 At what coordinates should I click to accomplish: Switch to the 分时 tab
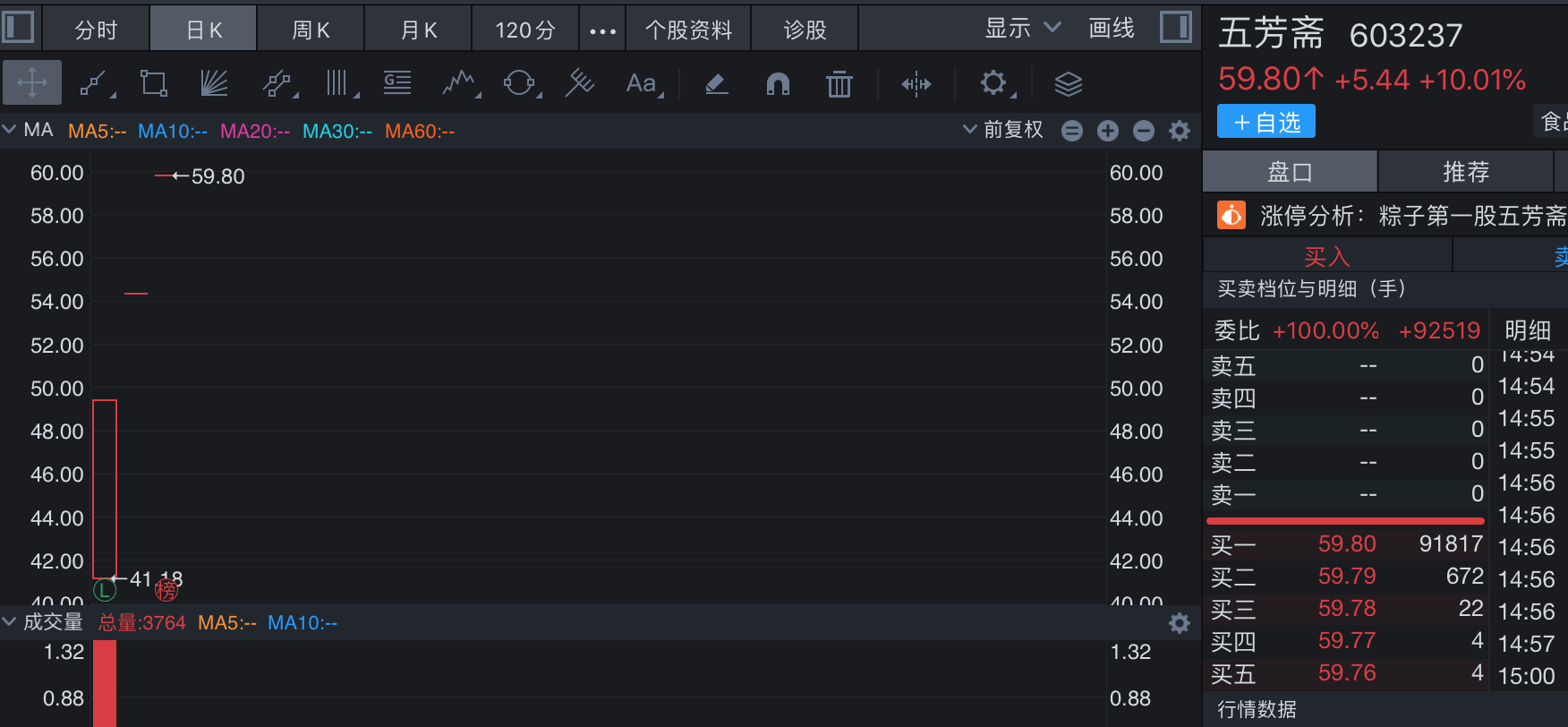[96, 30]
